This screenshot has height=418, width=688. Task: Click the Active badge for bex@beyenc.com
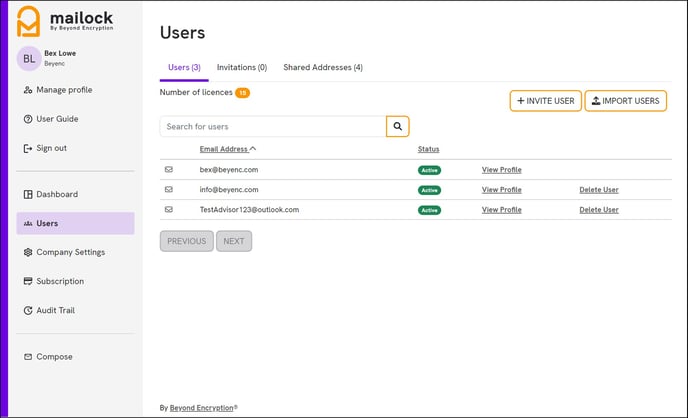click(x=429, y=170)
